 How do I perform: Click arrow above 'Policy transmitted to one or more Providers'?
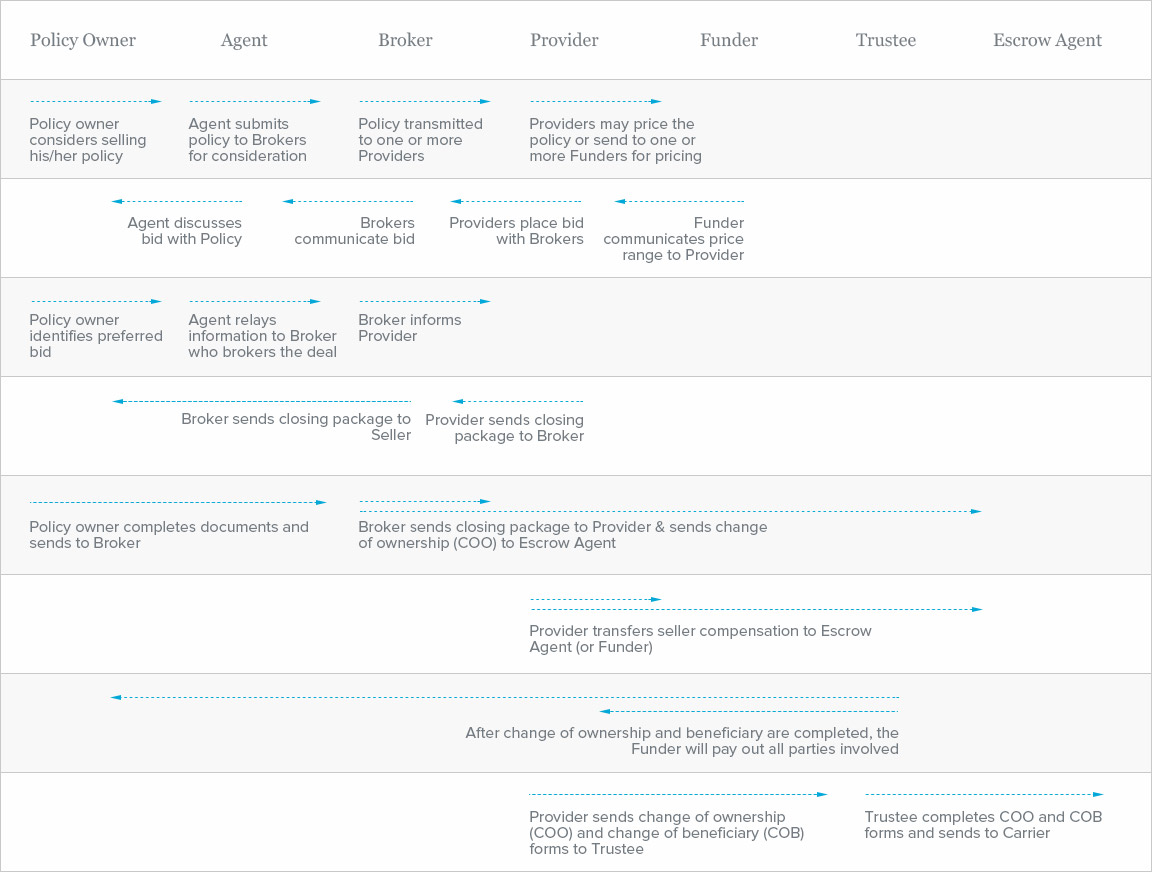coord(424,102)
